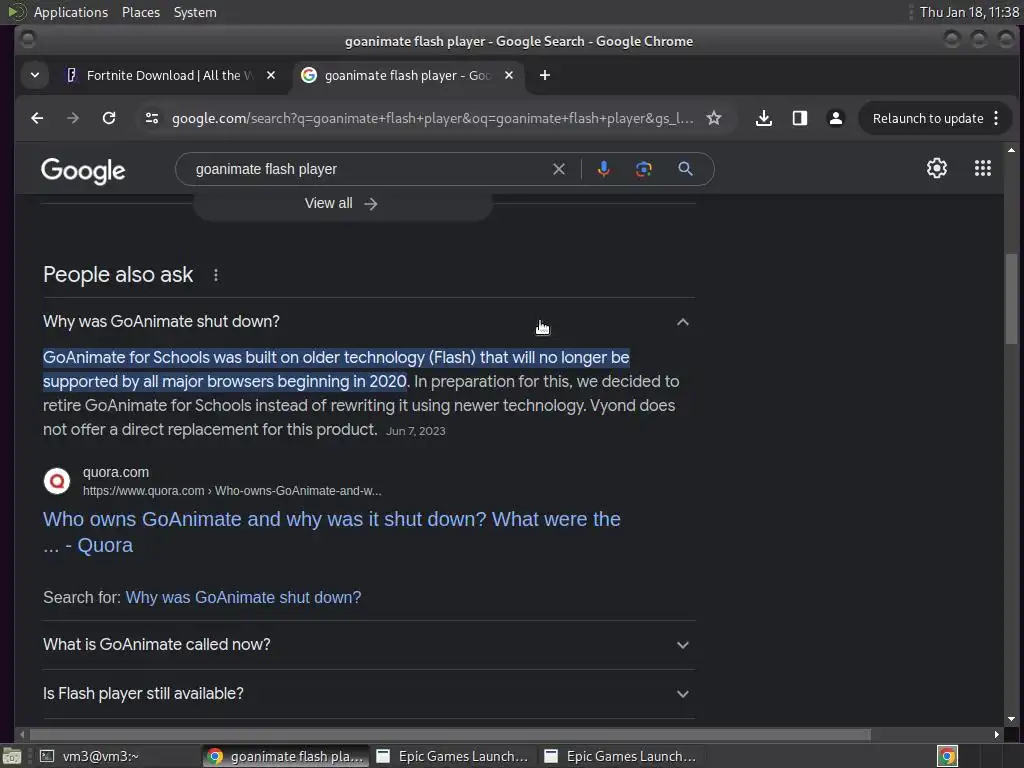Open Google quick settings gear
1024x768 pixels.
(936, 168)
